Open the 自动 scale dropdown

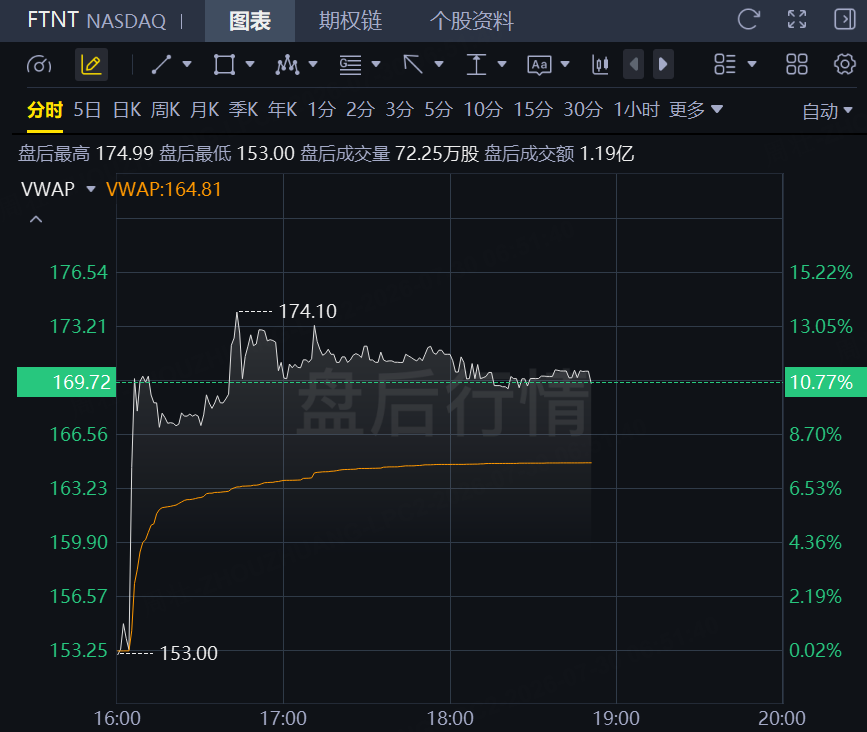(x=827, y=111)
